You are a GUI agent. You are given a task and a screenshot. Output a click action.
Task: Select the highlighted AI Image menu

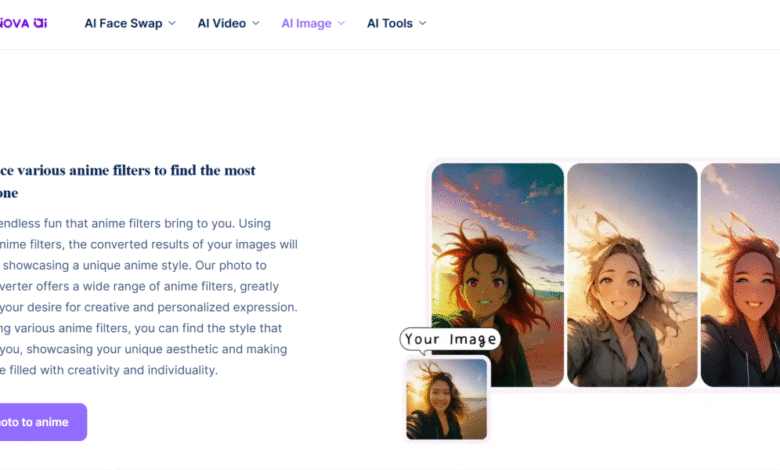pos(306,23)
